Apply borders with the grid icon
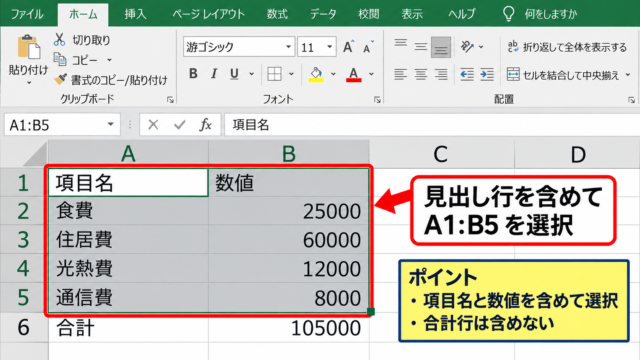The width and height of the screenshot is (640, 360). pos(274,74)
